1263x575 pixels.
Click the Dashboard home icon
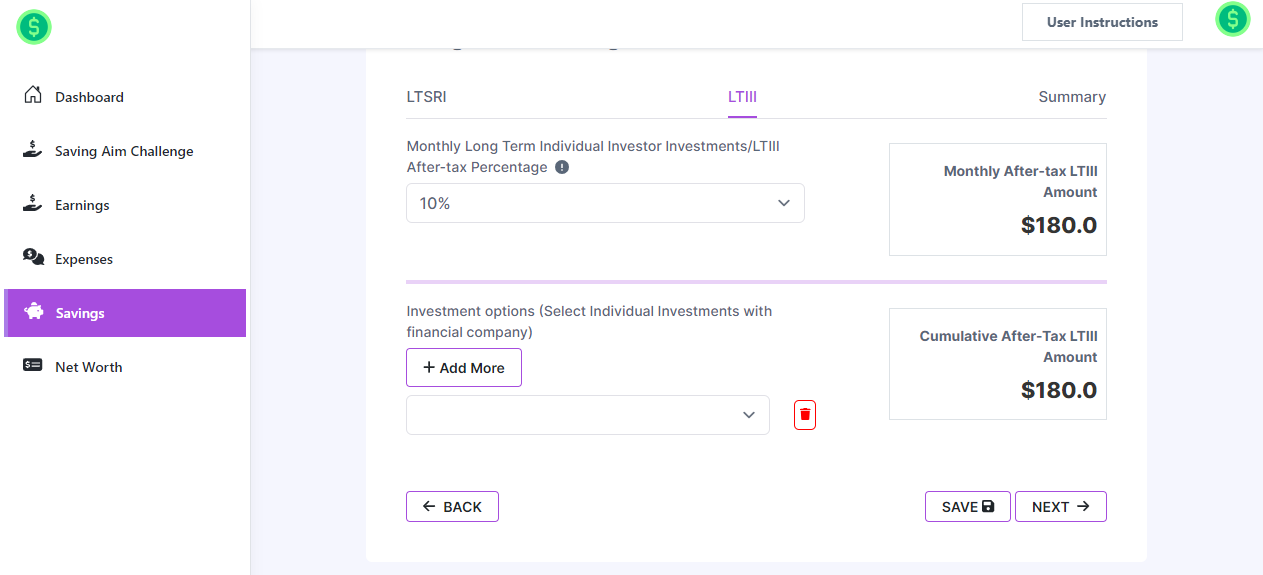coord(33,96)
